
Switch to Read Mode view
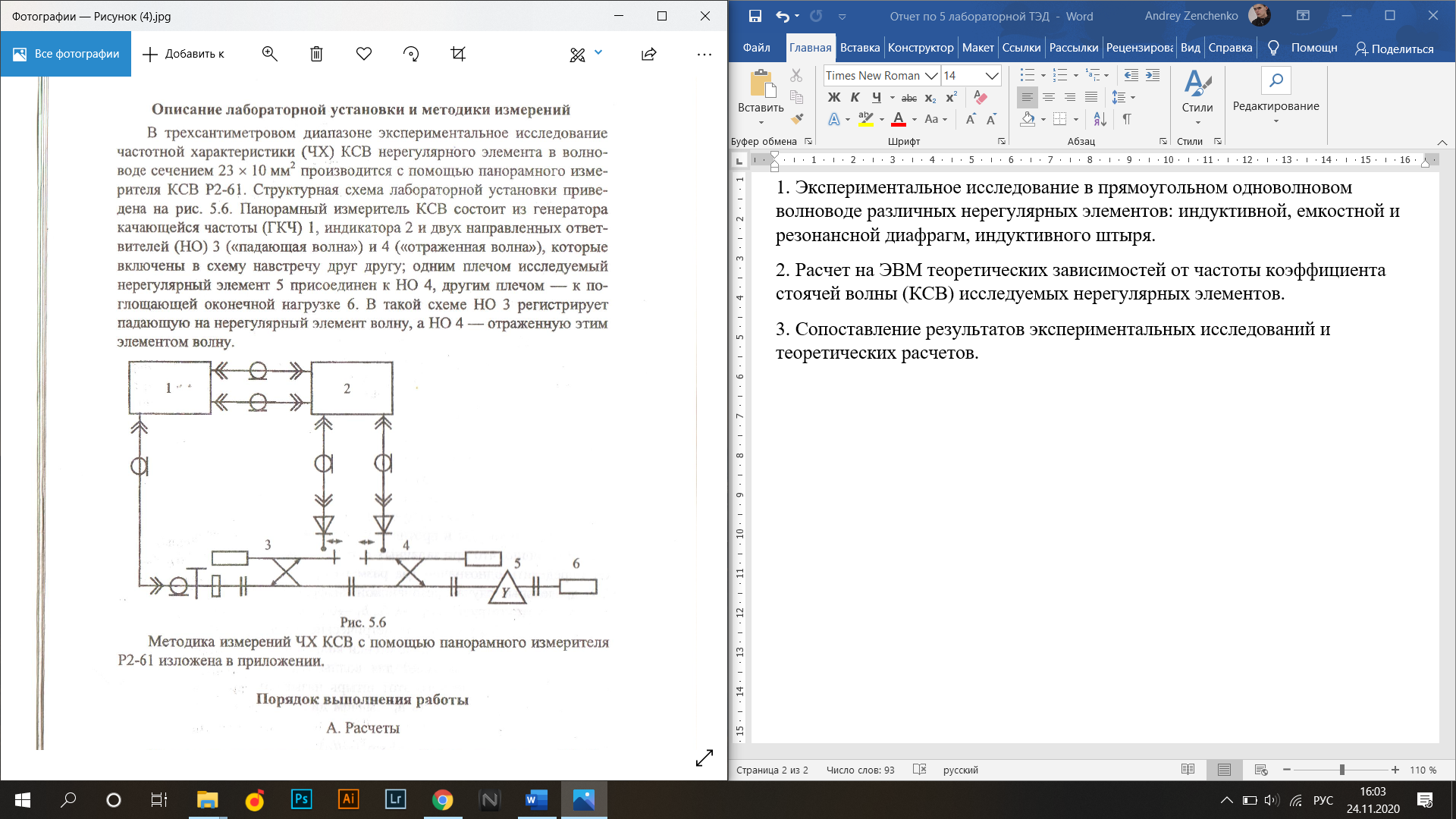pos(1188,770)
